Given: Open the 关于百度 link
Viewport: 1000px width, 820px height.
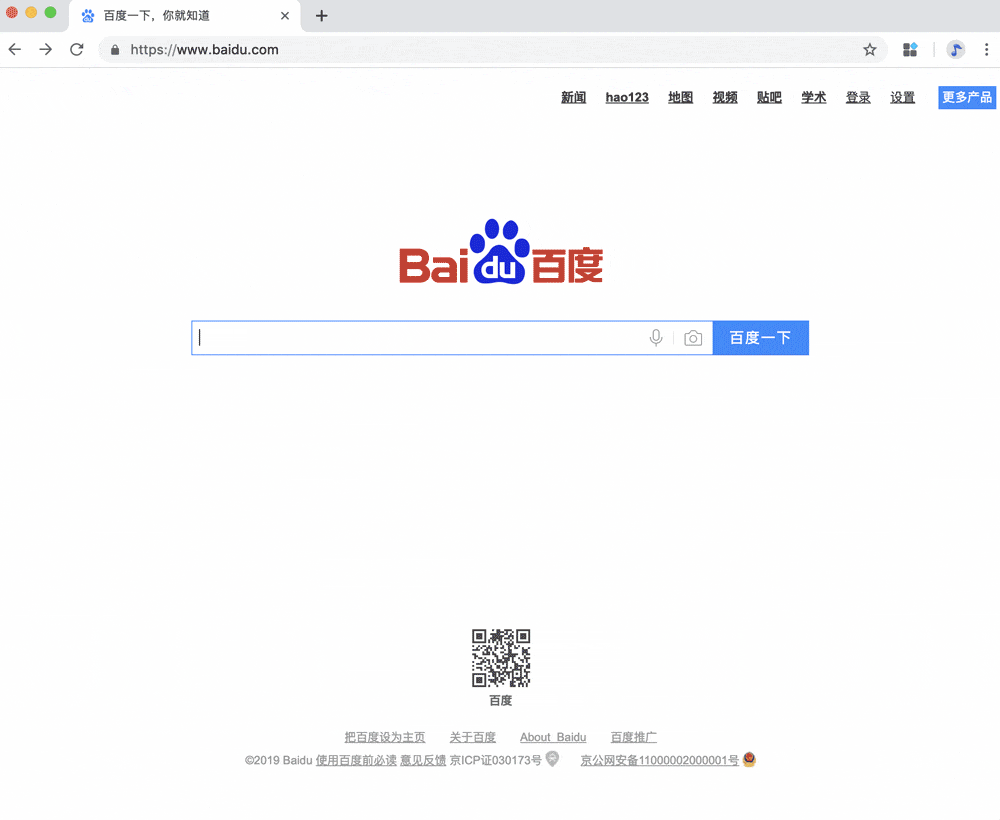Looking at the screenshot, I should coord(473,737).
